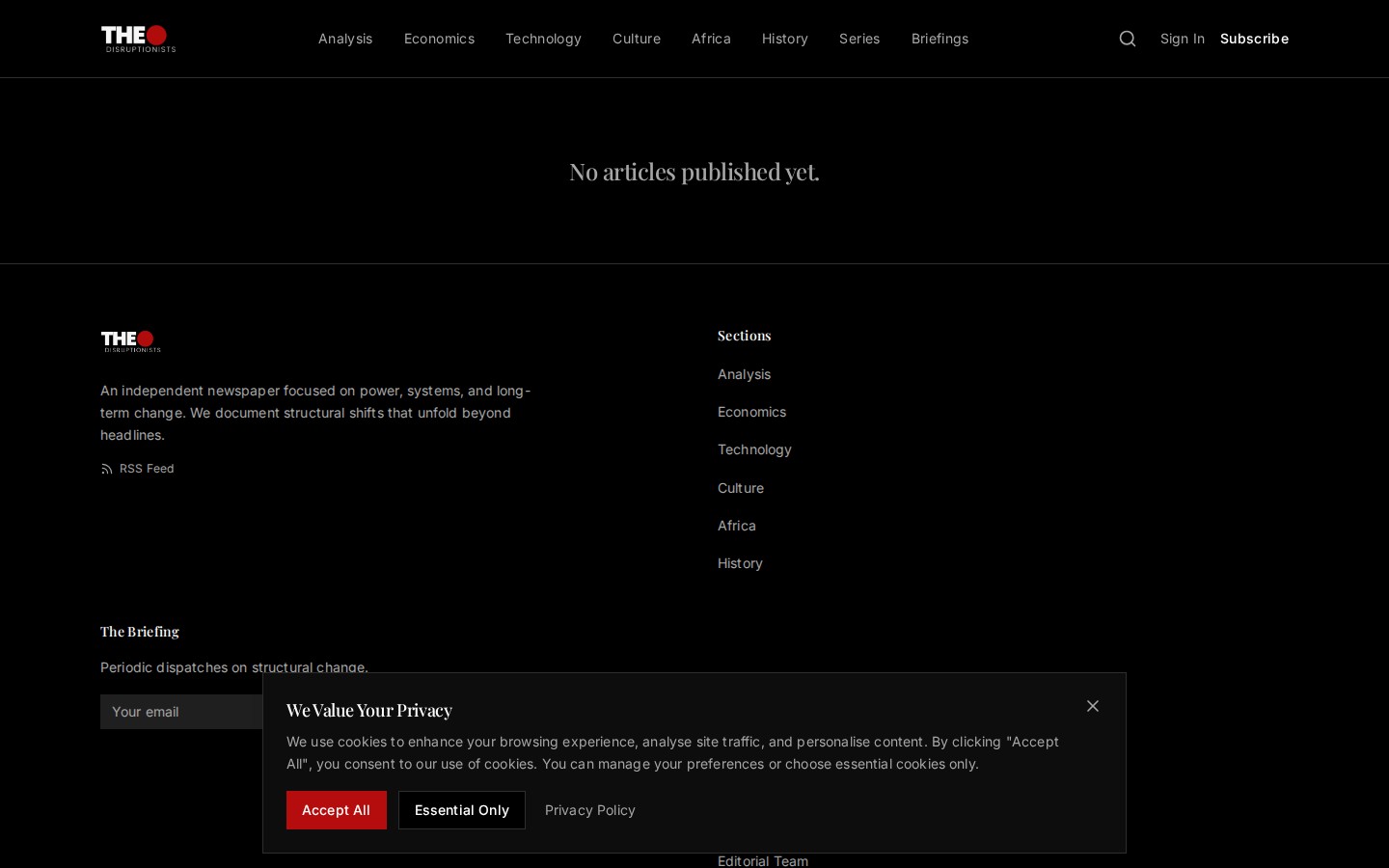Close the privacy cookie banner
1389x868 pixels.
pyautogui.click(x=1093, y=706)
